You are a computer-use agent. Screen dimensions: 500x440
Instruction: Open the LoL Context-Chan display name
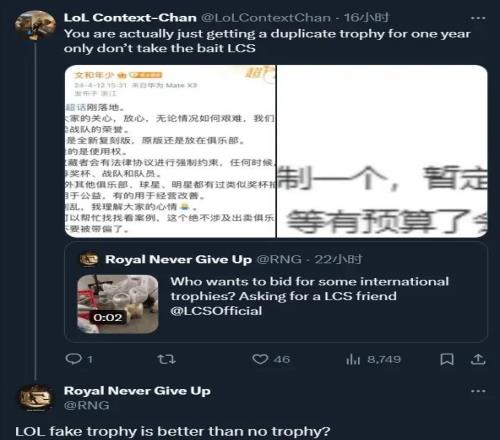(130, 18)
